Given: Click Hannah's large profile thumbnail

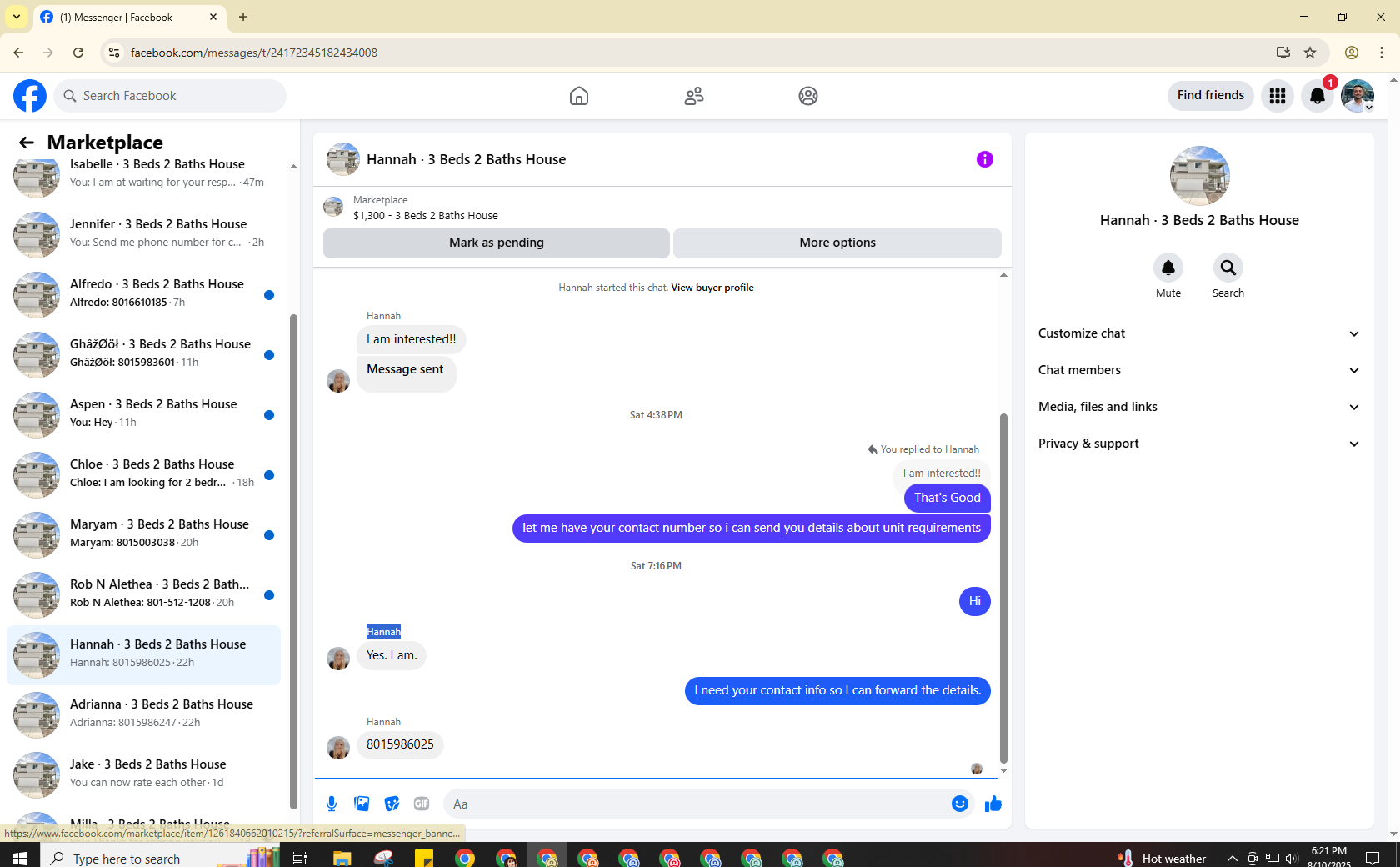Looking at the screenshot, I should pyautogui.click(x=1200, y=176).
